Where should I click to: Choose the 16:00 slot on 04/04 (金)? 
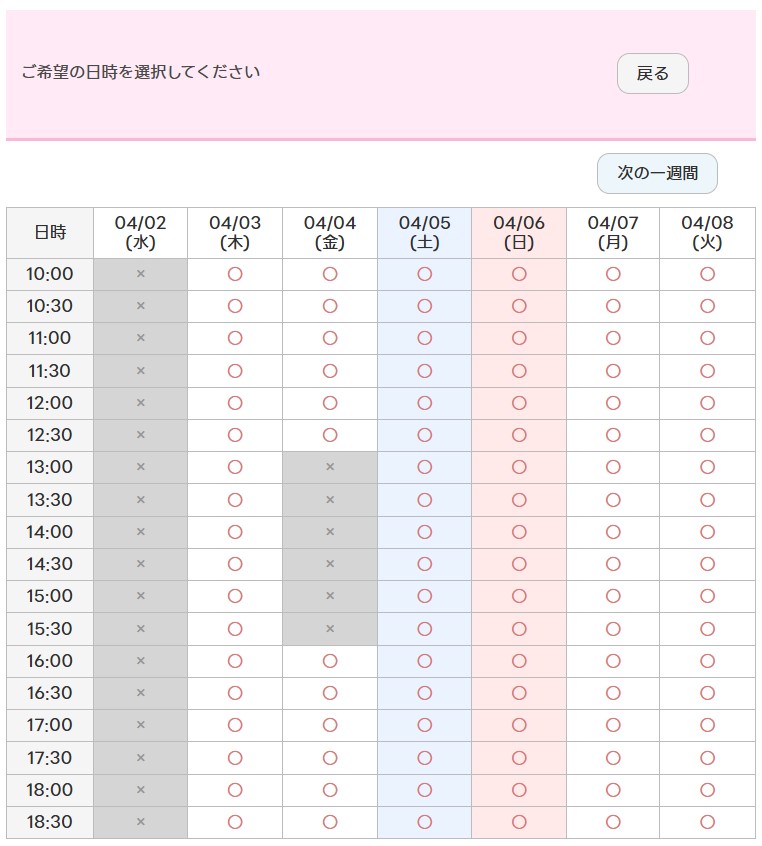click(330, 660)
